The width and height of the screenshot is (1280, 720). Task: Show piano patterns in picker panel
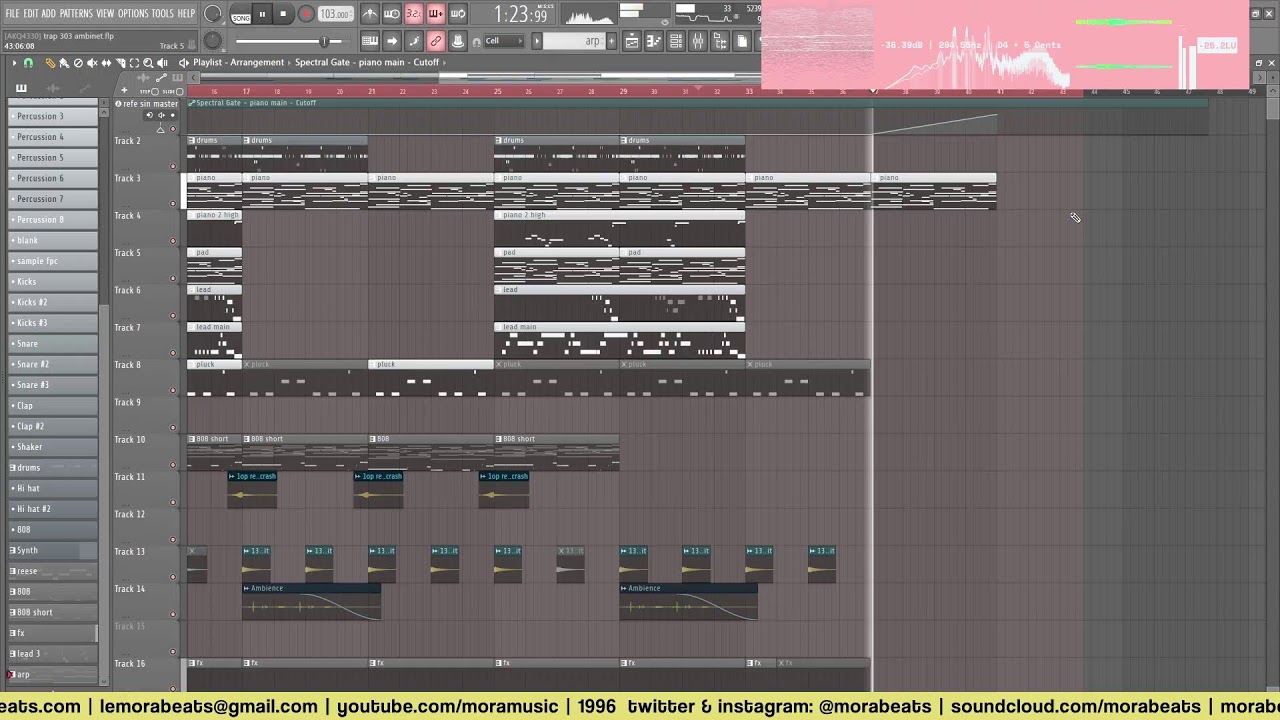[x=21, y=88]
